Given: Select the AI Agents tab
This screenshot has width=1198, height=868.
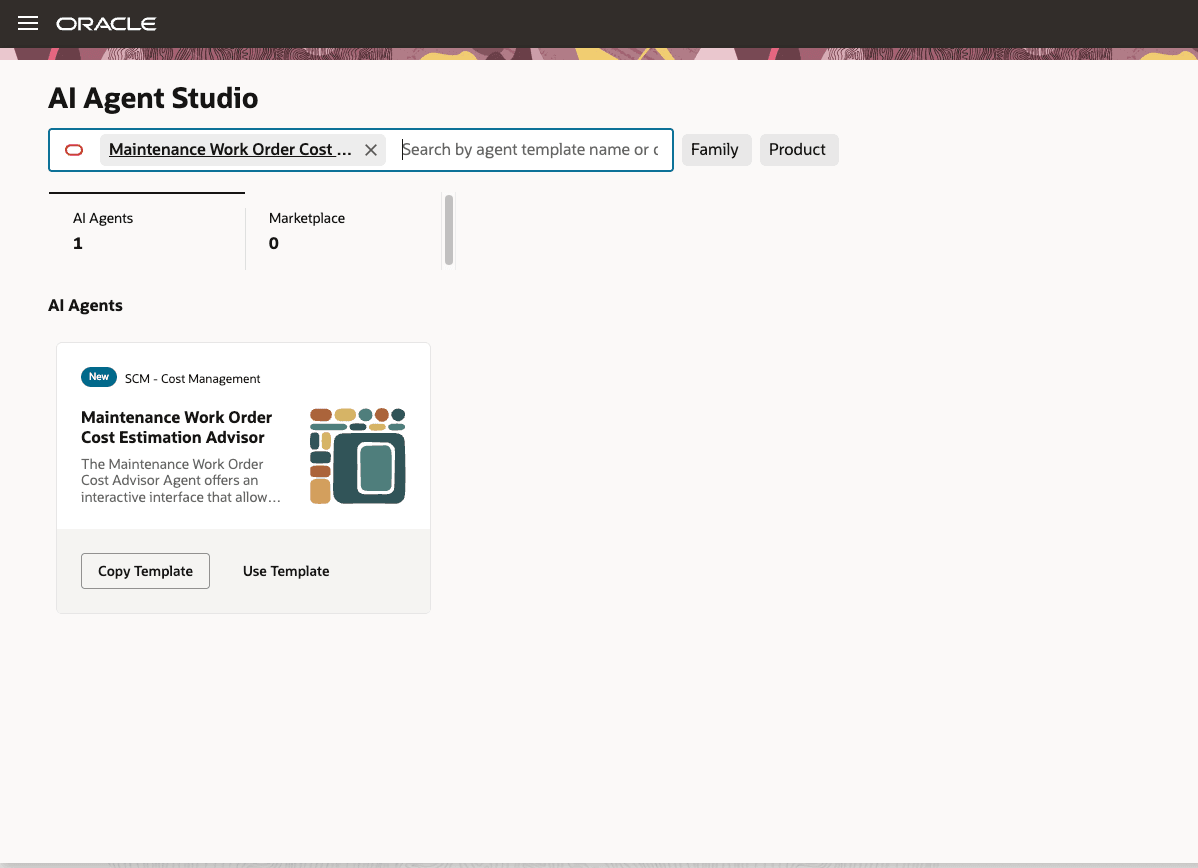Looking at the screenshot, I should 147,231.
